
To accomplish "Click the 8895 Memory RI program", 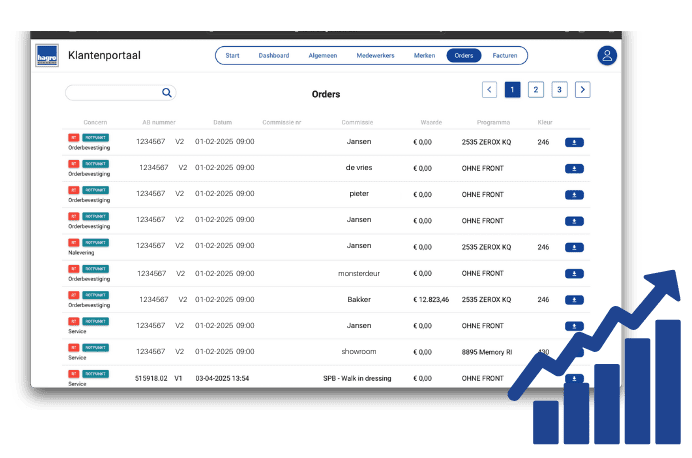I will pos(487,352).
